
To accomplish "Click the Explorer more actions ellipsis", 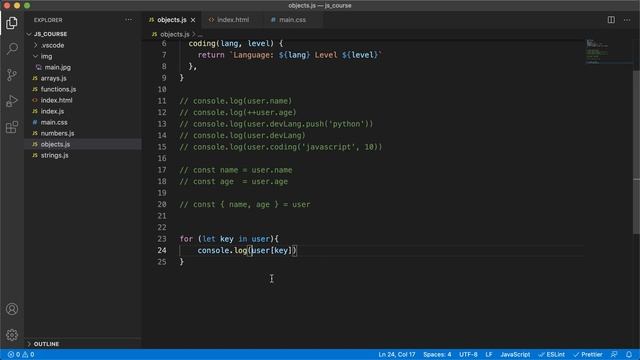I will [129, 20].
